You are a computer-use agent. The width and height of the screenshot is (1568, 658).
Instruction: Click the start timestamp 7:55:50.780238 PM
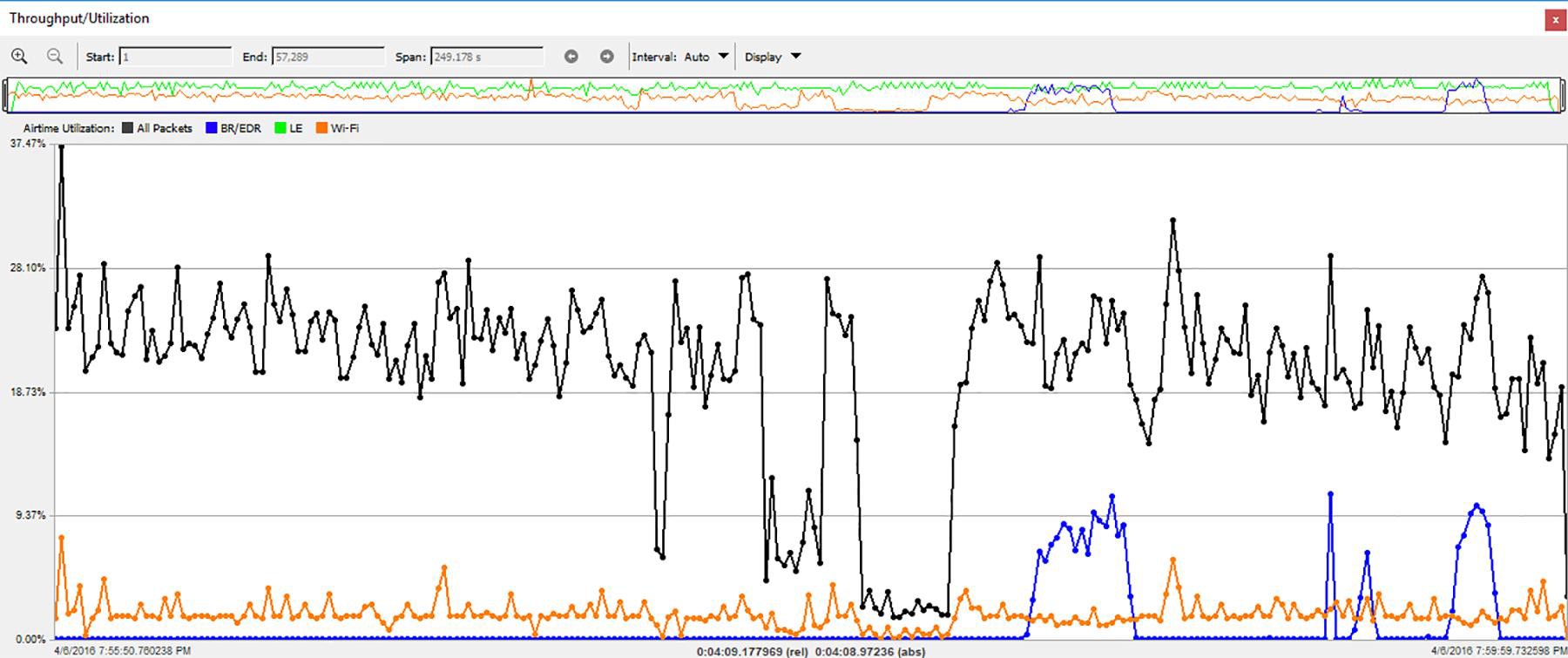pyautogui.click(x=122, y=651)
